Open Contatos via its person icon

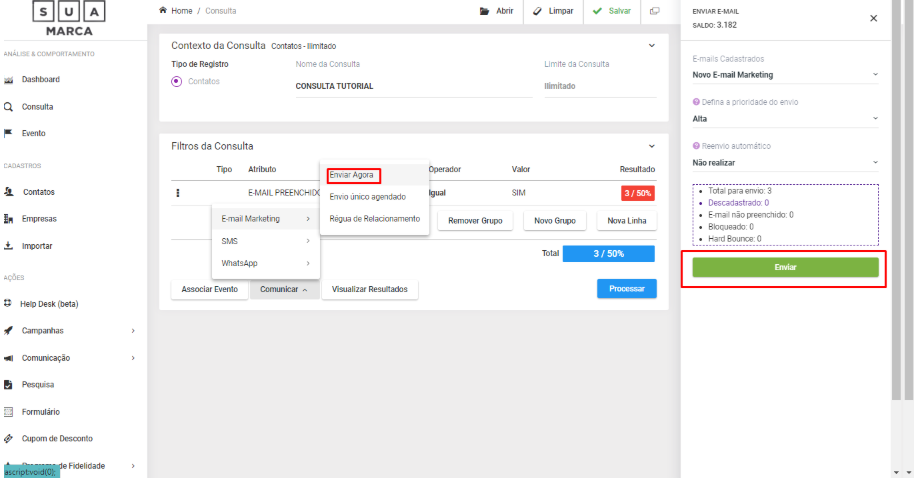9,192
